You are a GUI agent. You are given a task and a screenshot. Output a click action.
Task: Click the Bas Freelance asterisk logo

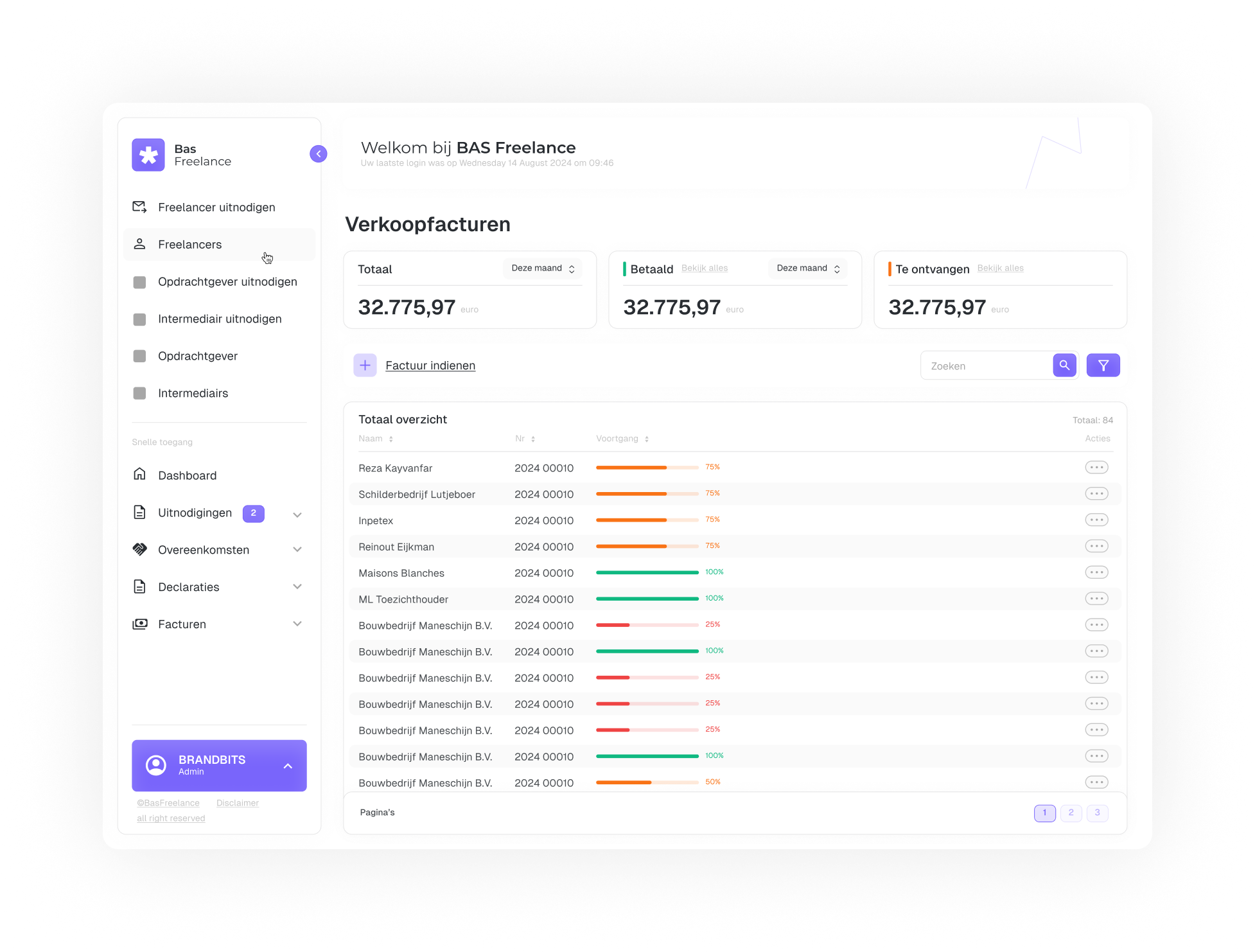pos(148,155)
